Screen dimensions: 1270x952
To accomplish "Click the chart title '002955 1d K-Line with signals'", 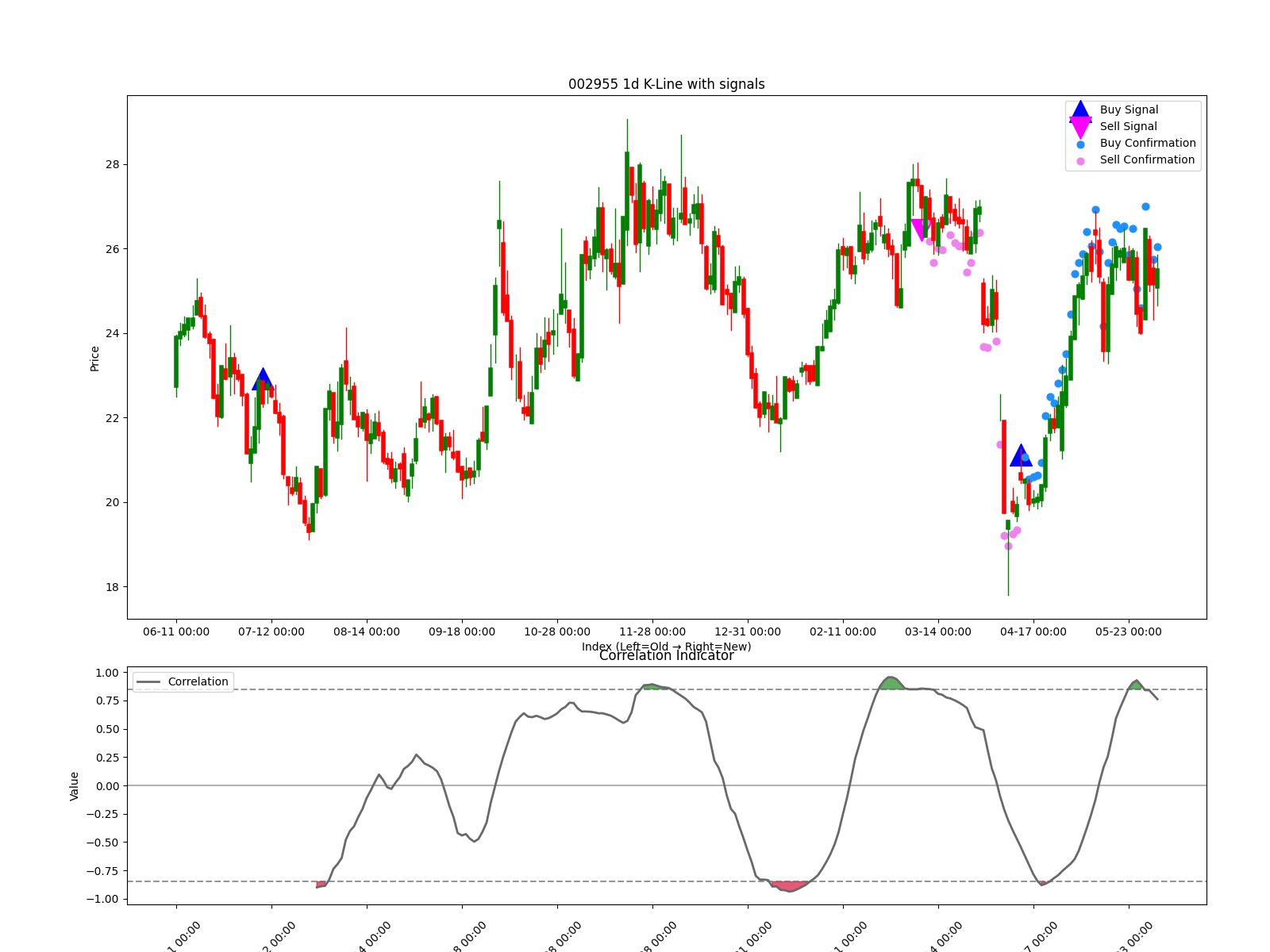I will coord(667,84).
